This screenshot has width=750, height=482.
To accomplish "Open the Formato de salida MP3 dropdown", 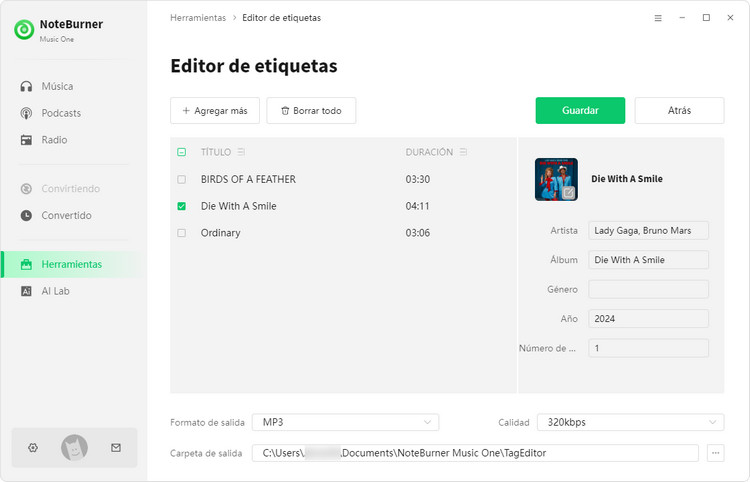I will [x=345, y=422].
